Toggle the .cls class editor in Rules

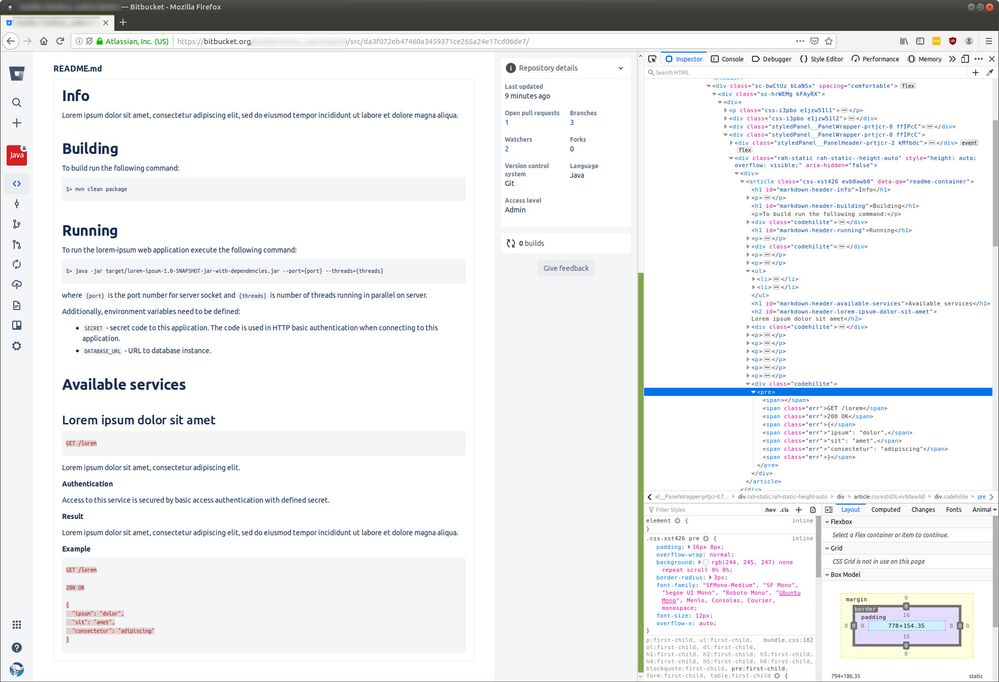tap(784, 510)
